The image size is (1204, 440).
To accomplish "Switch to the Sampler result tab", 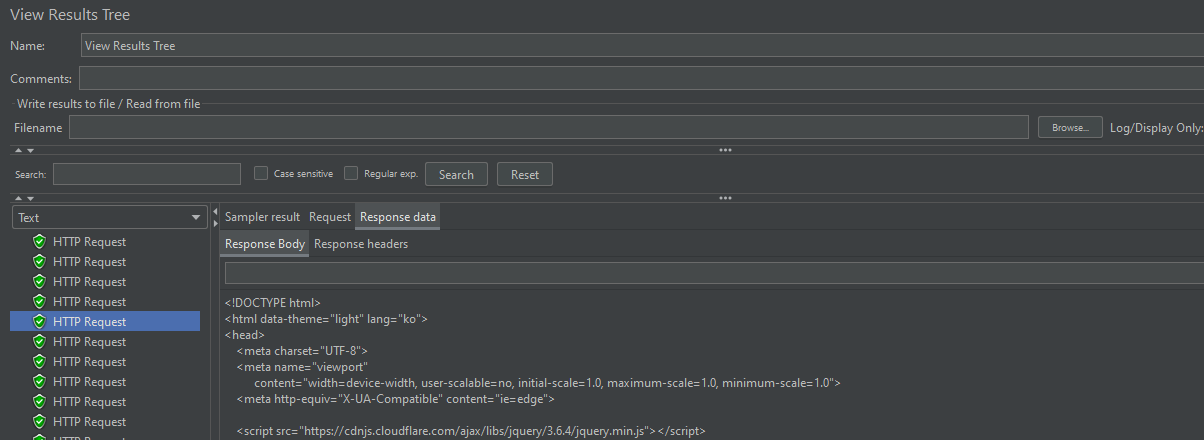I will coord(262,217).
